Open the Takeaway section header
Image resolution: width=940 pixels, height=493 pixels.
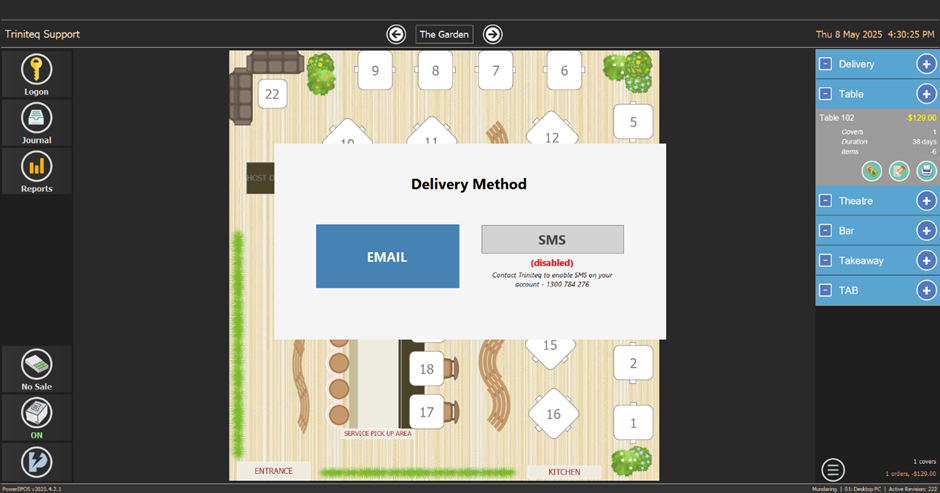tap(877, 260)
